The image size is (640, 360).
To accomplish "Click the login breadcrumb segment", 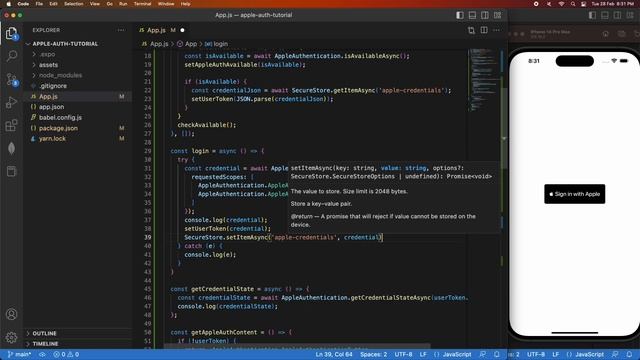I will click(220, 44).
